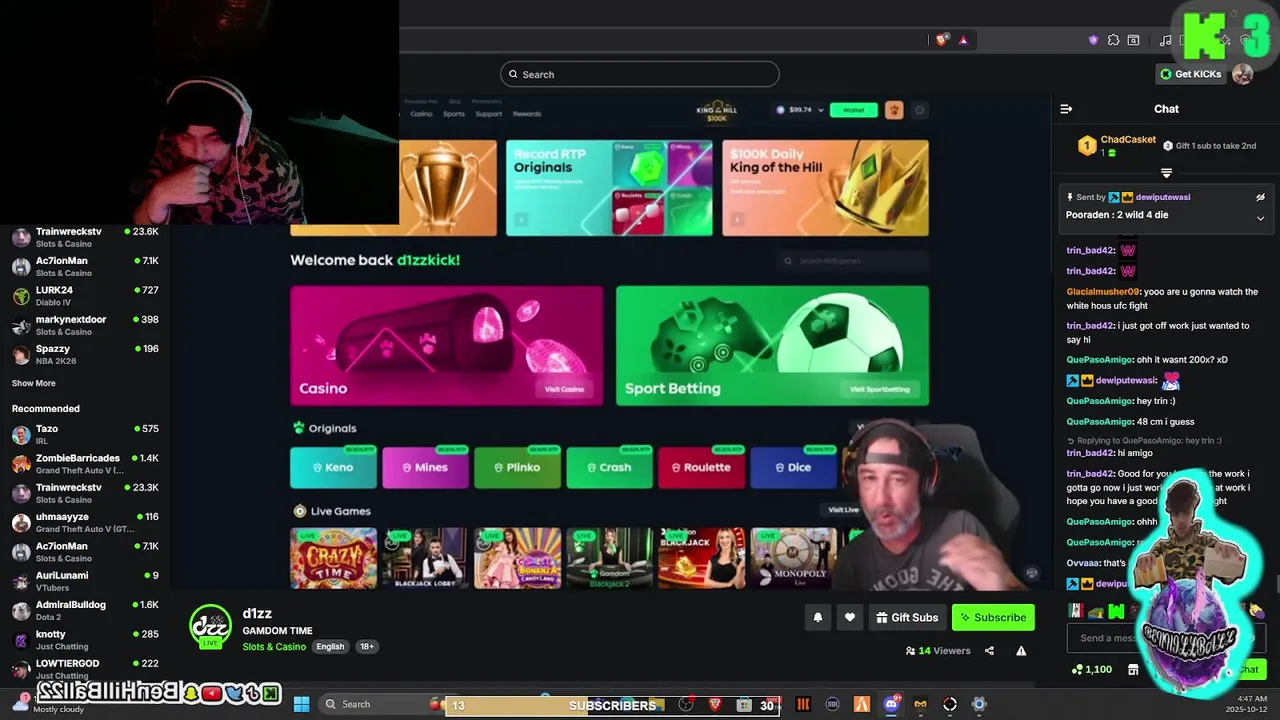
Task: Open Trainwreckstv channel with 23.6K viewers
Action: click(x=85, y=237)
